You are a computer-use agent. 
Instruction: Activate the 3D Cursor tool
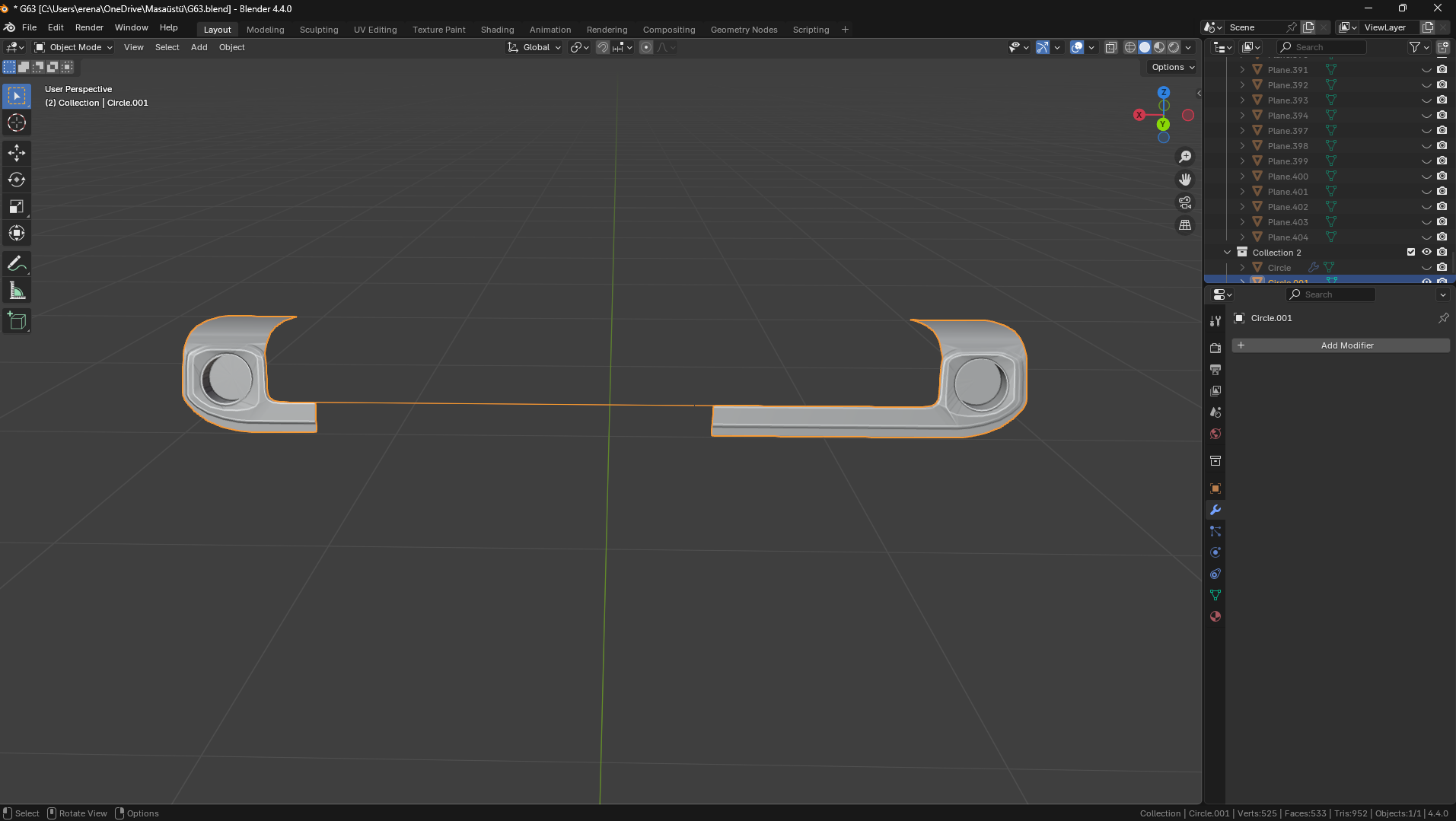pos(17,123)
